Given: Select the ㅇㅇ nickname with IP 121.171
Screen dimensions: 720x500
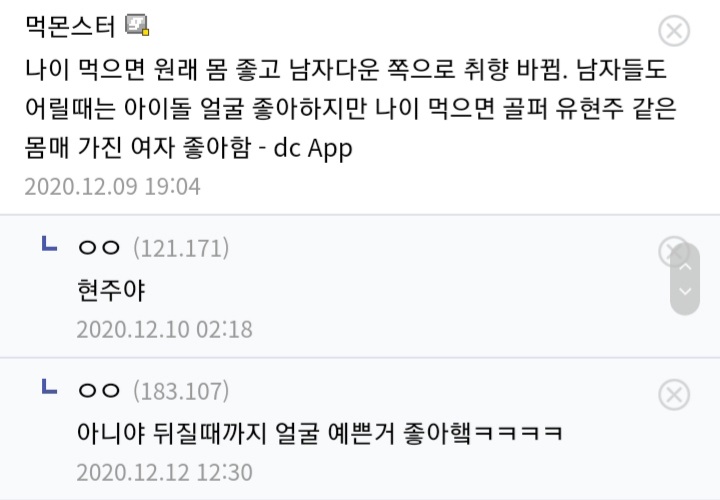Looking at the screenshot, I should pyautogui.click(x=99, y=248).
